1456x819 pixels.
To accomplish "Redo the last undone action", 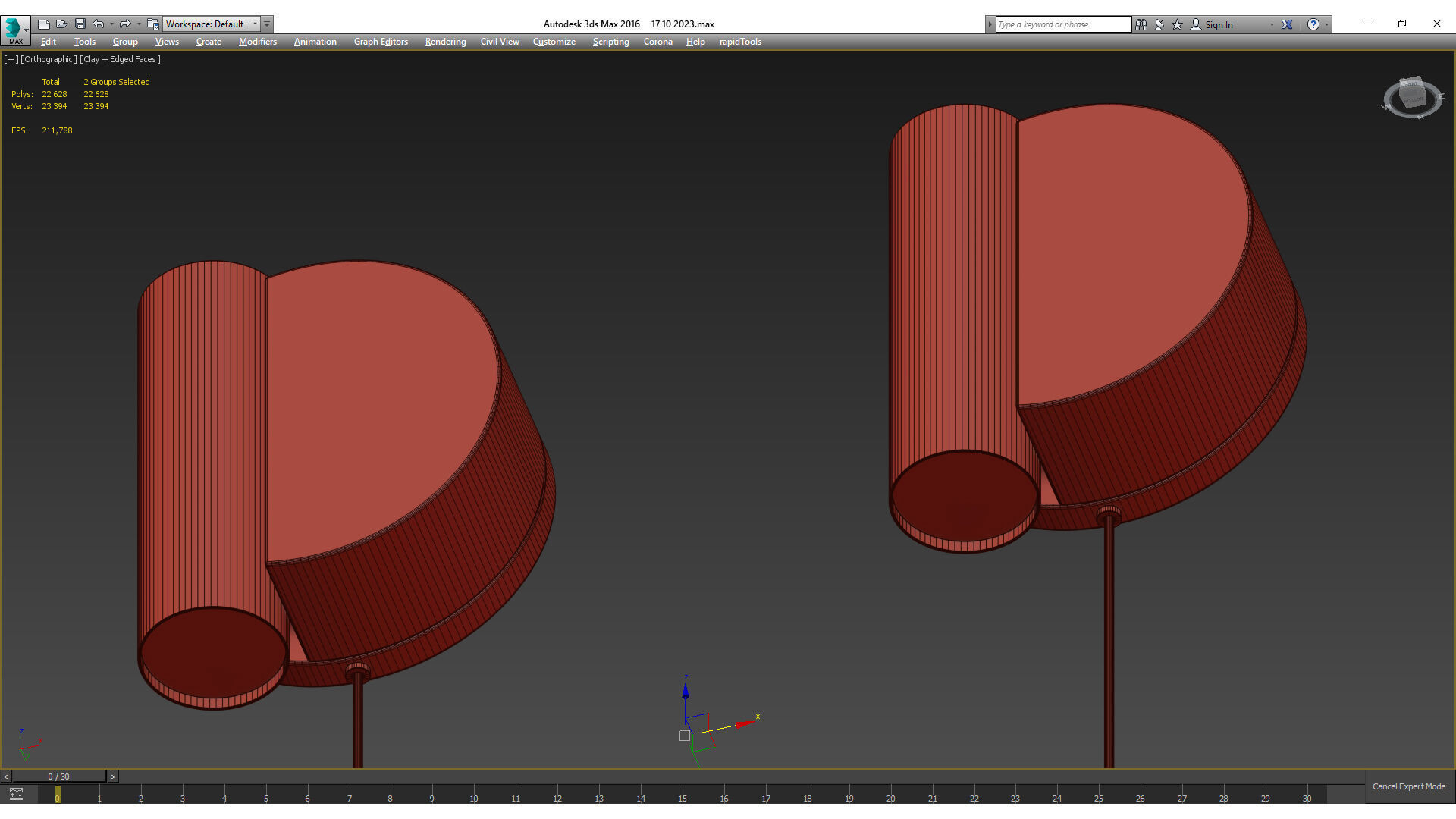I will tap(125, 24).
